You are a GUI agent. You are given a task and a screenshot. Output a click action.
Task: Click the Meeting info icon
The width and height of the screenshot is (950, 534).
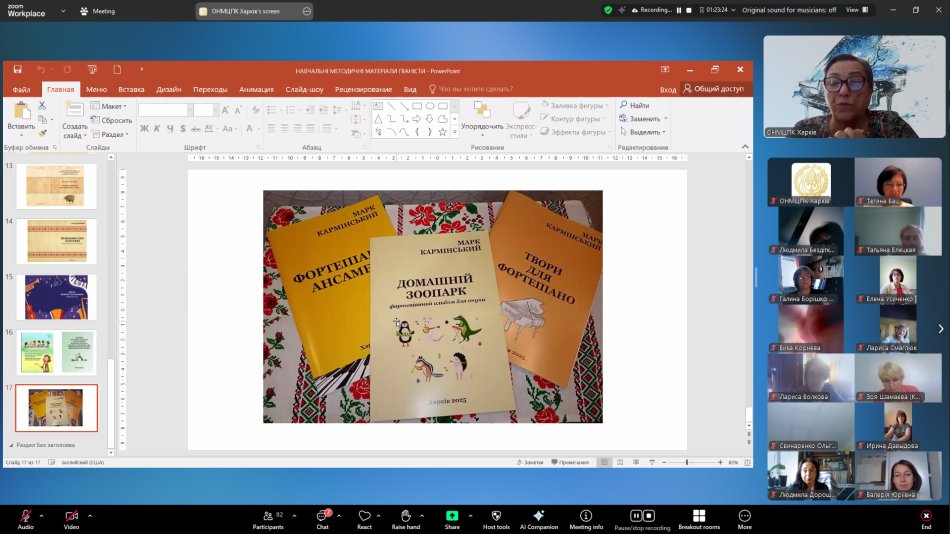click(x=586, y=515)
